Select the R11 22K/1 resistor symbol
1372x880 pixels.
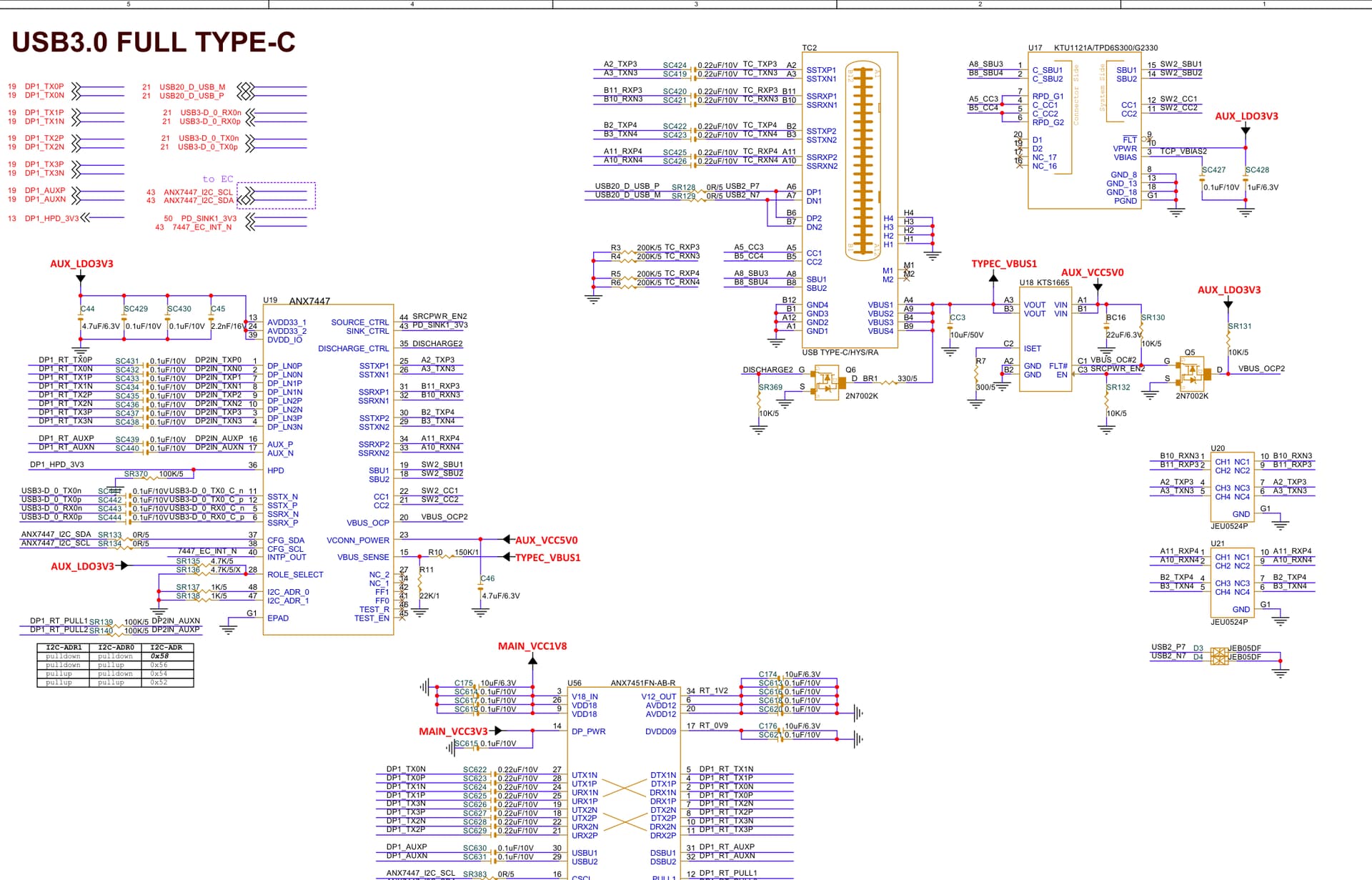coord(420,583)
